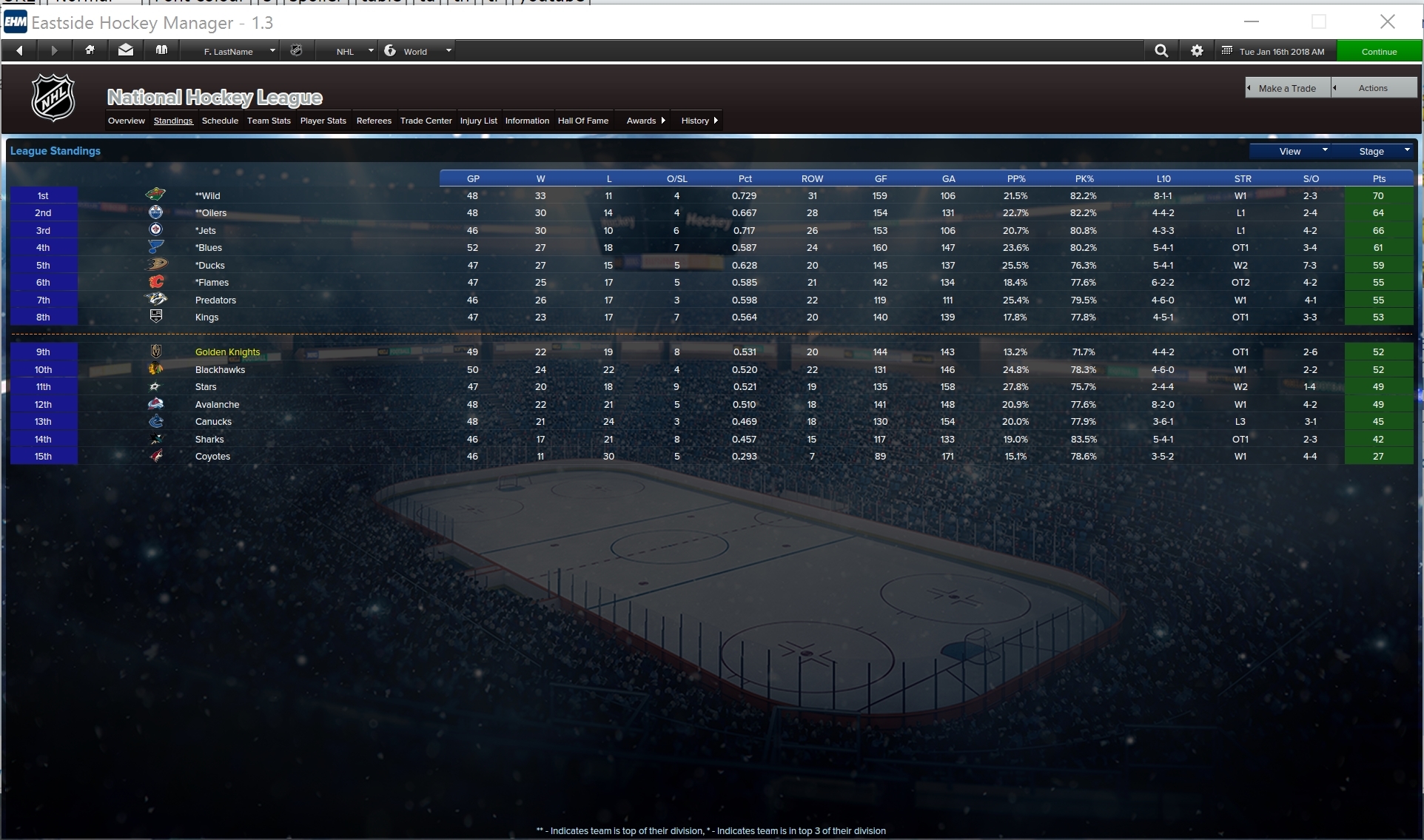Go back with the left arrow button
Screen dimensions: 1424x840
pos(20,51)
